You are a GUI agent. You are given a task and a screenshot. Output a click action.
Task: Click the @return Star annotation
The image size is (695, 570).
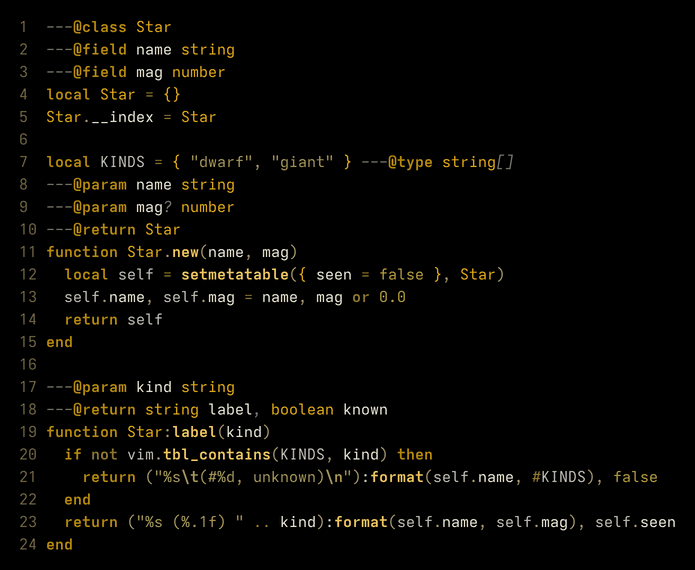coord(127,230)
